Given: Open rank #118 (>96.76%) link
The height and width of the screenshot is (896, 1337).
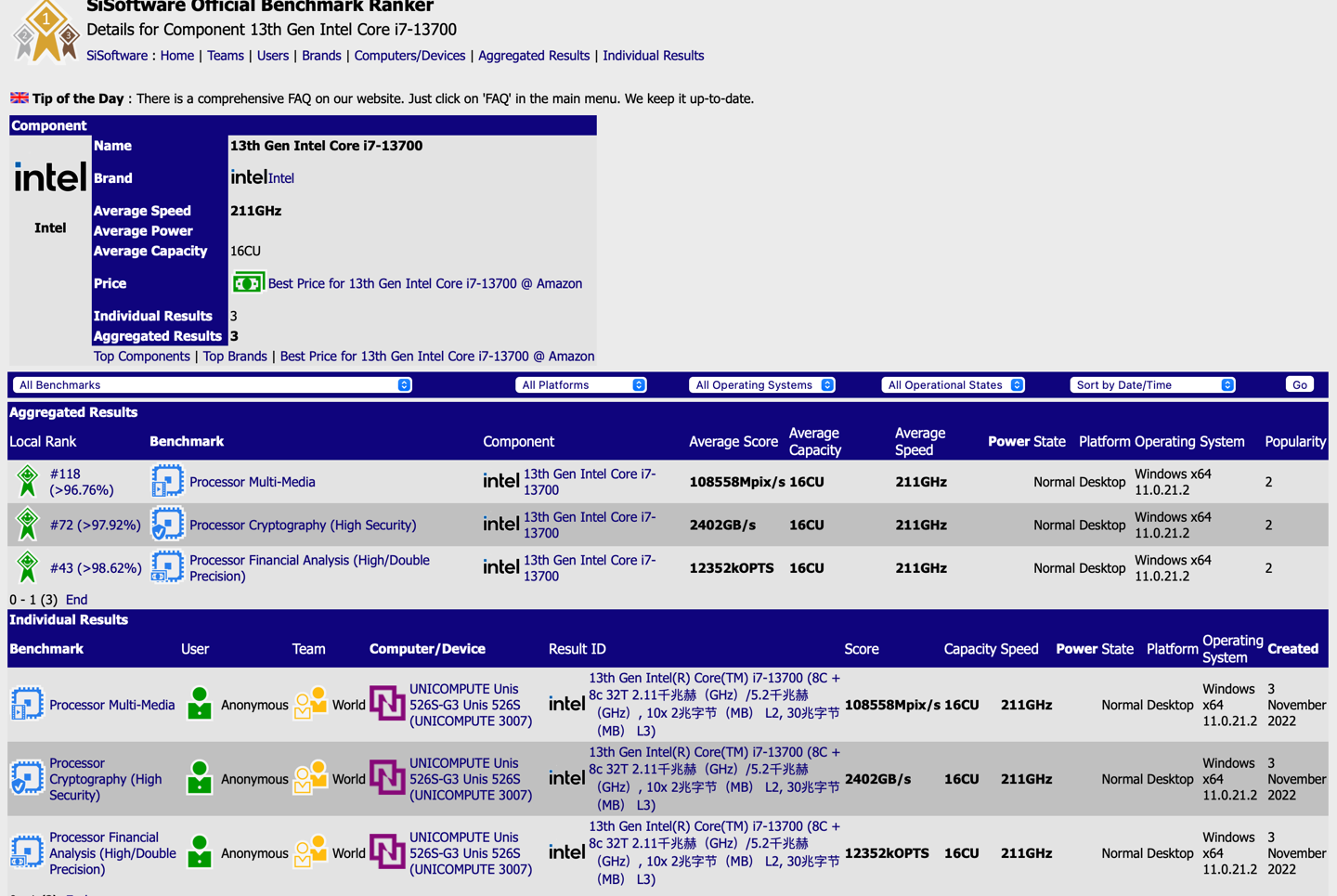Looking at the screenshot, I should (82, 482).
